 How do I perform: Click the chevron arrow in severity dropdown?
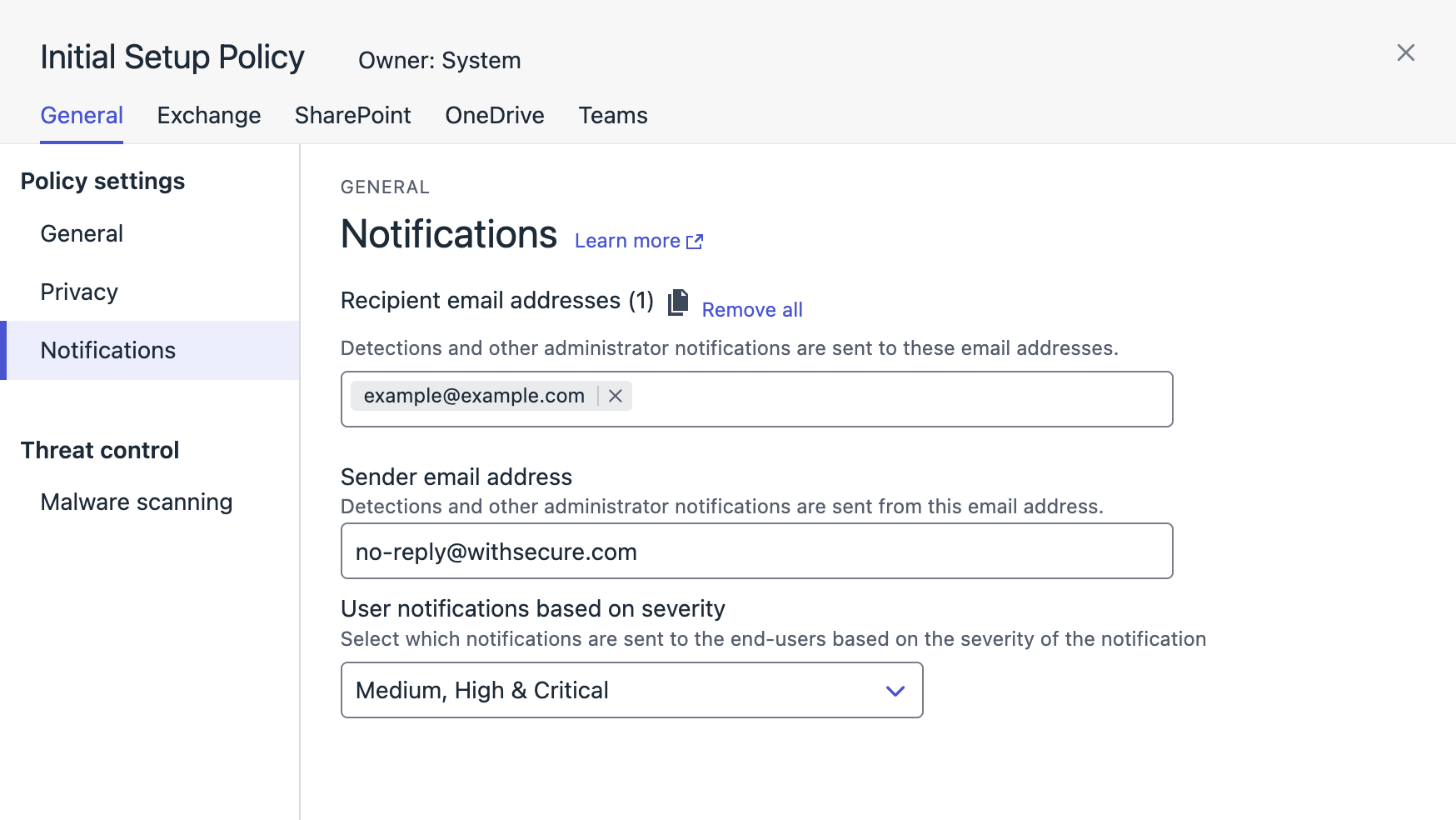click(895, 691)
